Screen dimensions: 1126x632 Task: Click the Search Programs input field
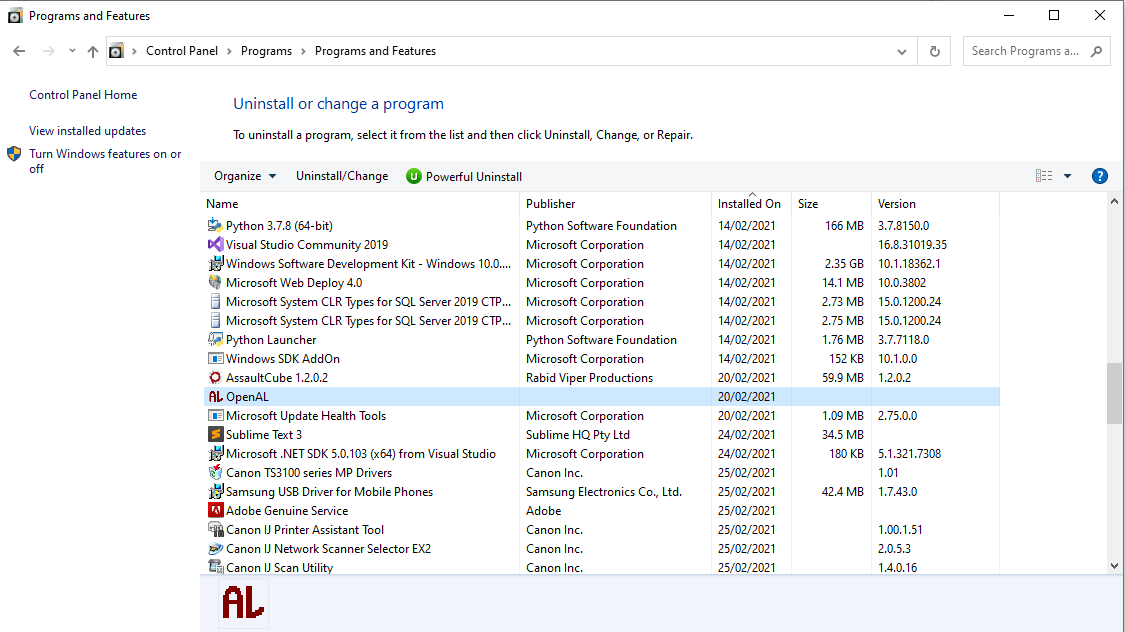point(1025,51)
